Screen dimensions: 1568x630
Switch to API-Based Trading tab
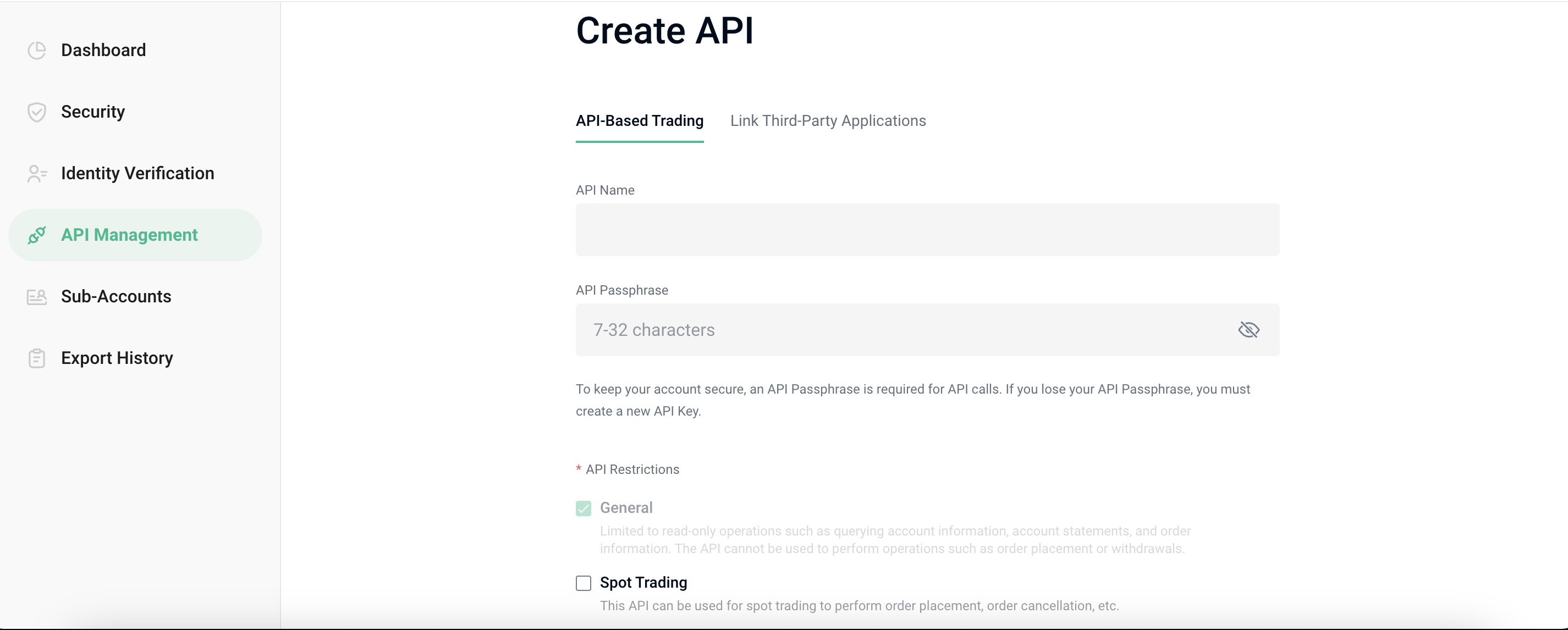point(640,121)
